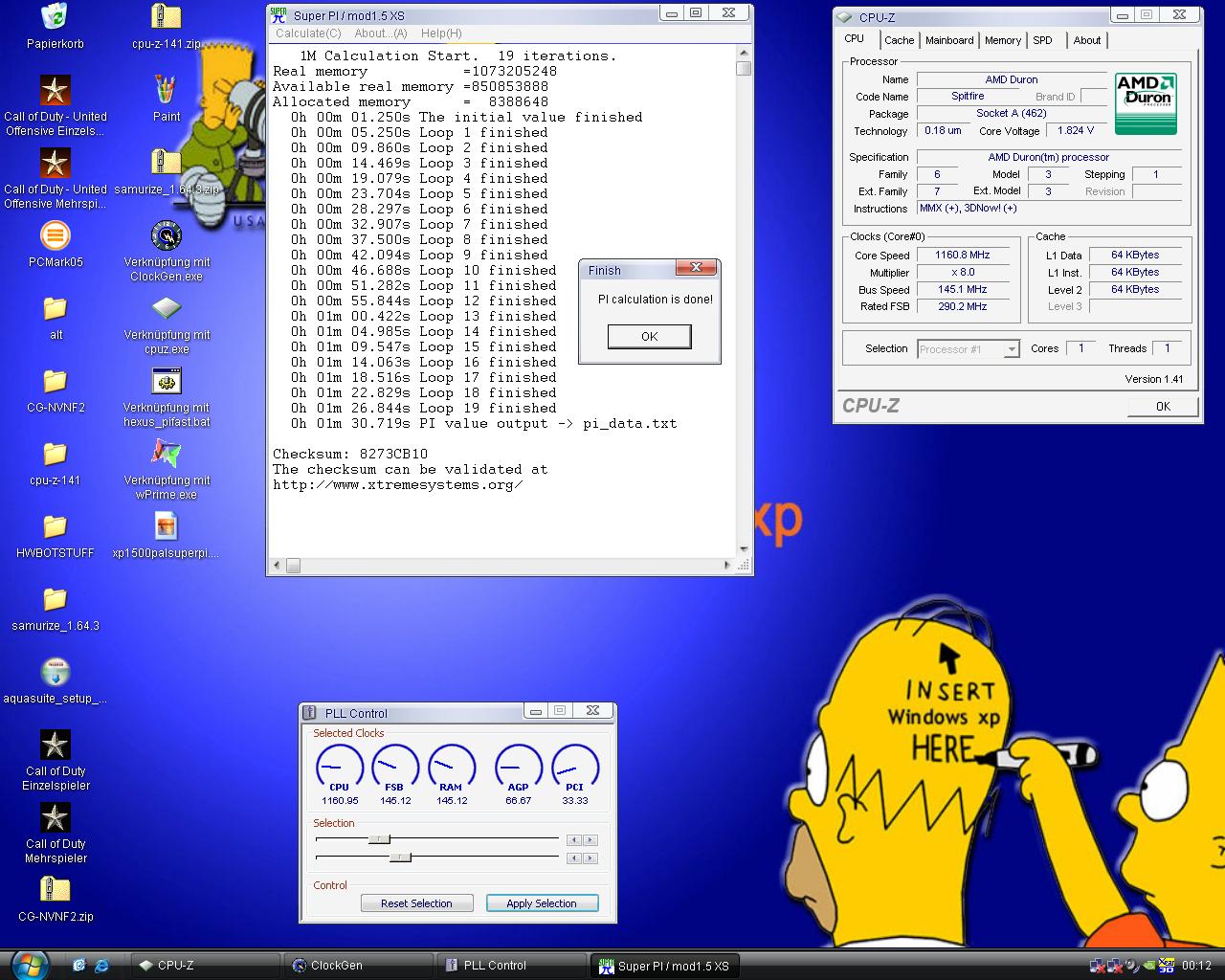Image resolution: width=1225 pixels, height=980 pixels.
Task: Launch Internet Explorer from quick launch
Action: point(100,965)
